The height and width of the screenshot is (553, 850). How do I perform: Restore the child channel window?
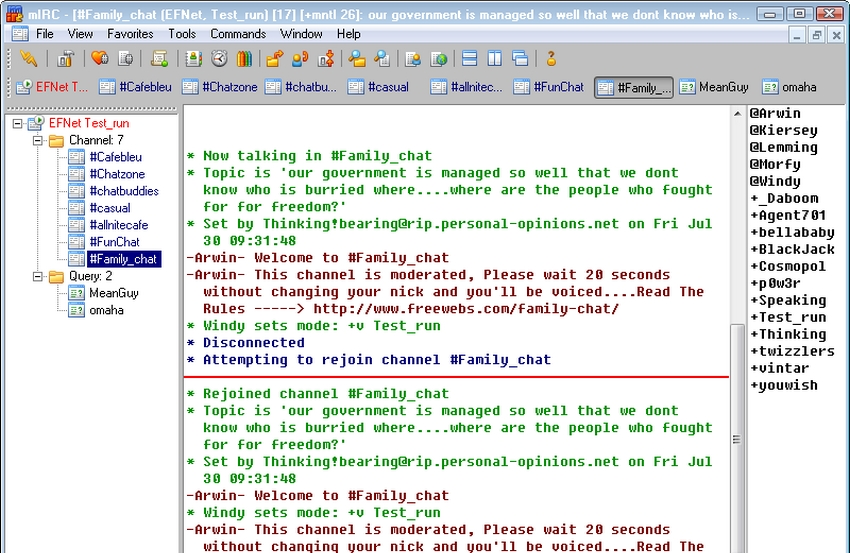[x=816, y=36]
